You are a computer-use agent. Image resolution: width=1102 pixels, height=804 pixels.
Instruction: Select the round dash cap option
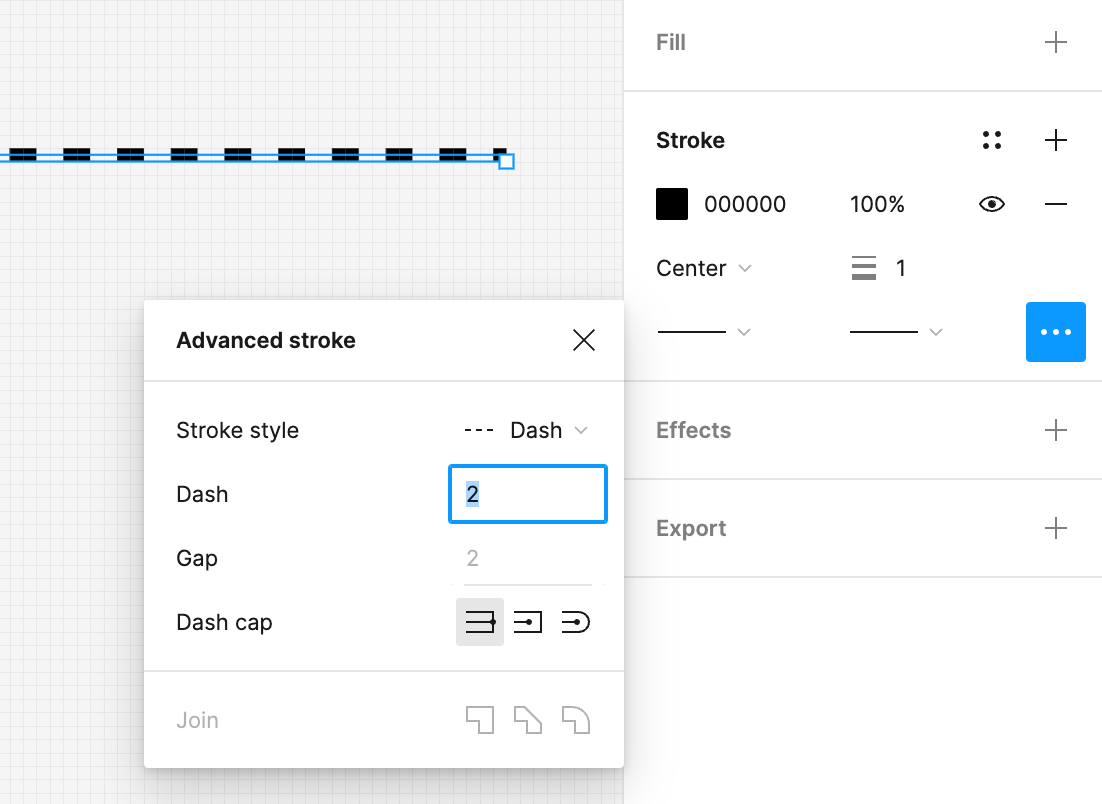[x=576, y=622]
